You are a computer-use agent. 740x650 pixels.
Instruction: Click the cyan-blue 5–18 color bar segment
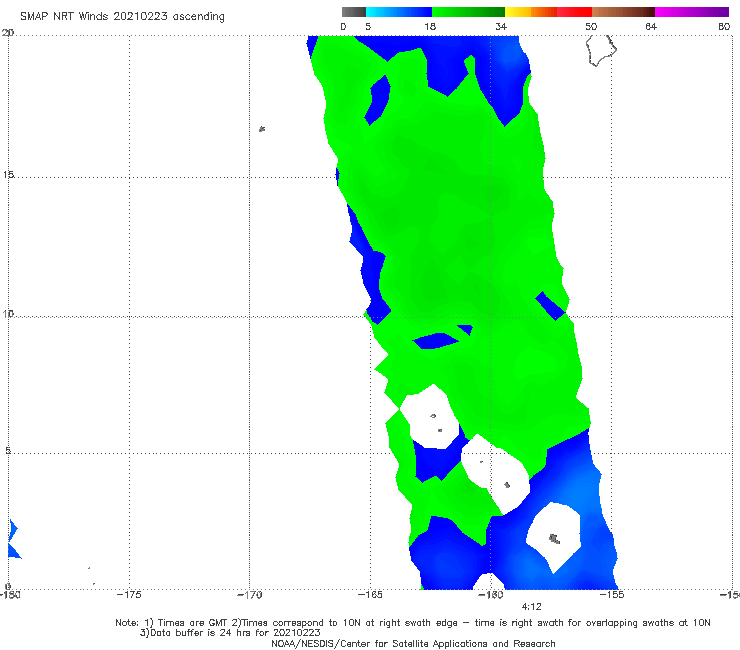click(399, 12)
